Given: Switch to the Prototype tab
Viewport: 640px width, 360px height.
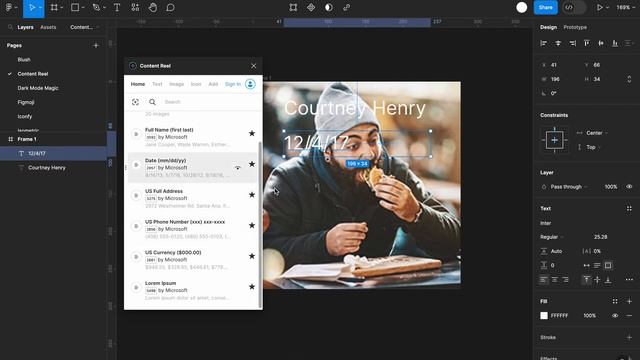Looking at the screenshot, I should point(575,27).
